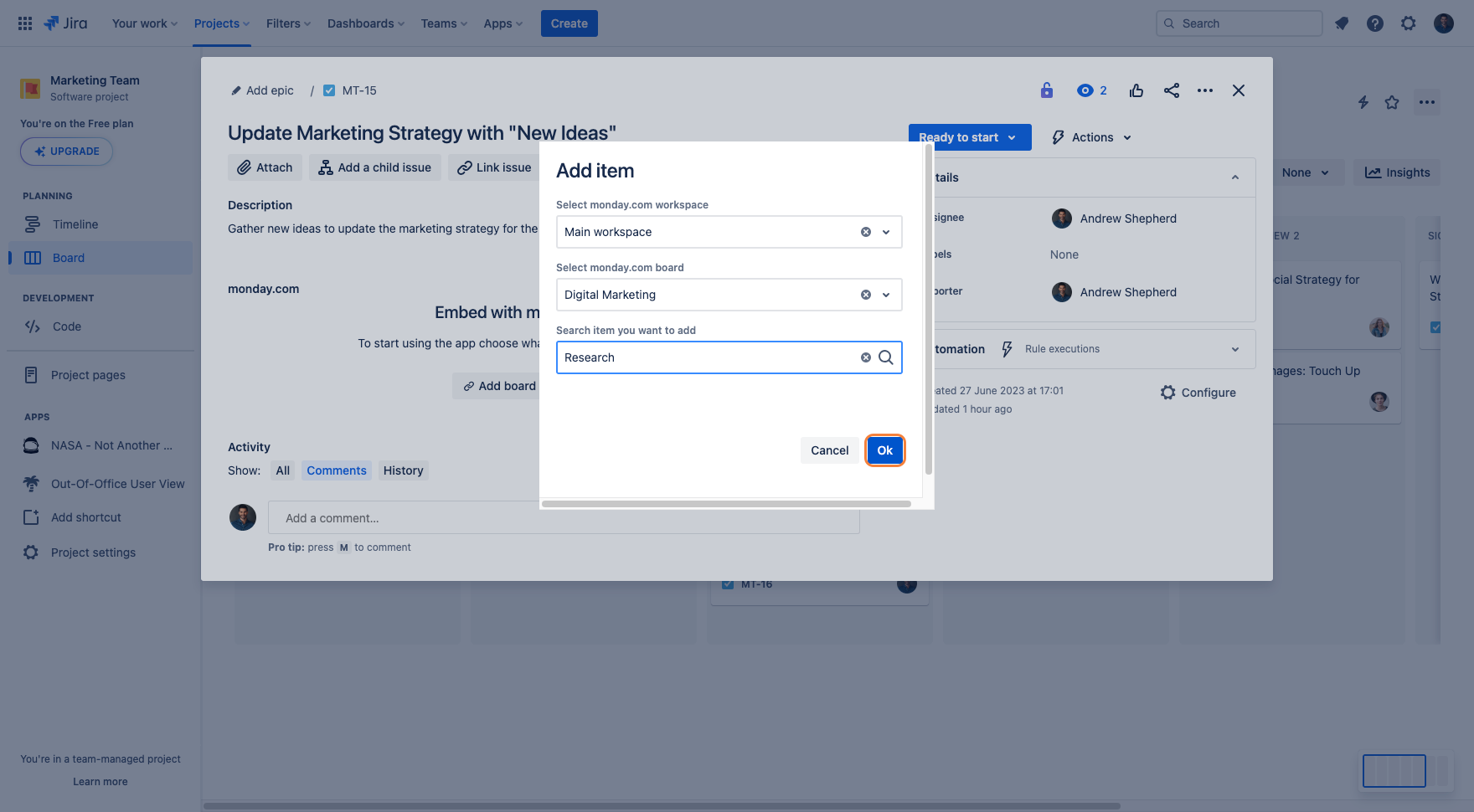This screenshot has width=1474, height=812.
Task: Click the search magnifier in item field
Action: point(886,357)
